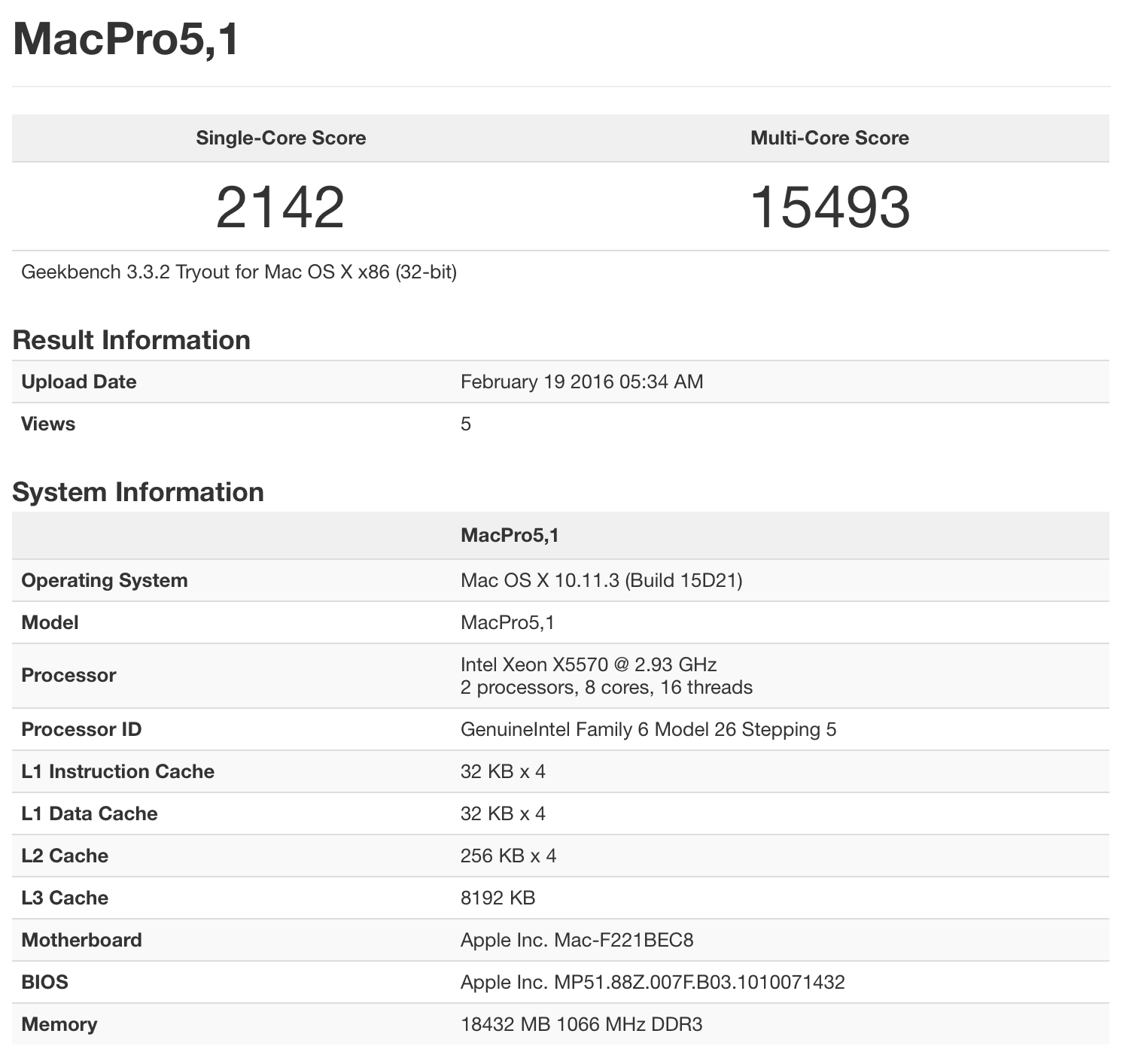Click the System Information heading

click(138, 492)
